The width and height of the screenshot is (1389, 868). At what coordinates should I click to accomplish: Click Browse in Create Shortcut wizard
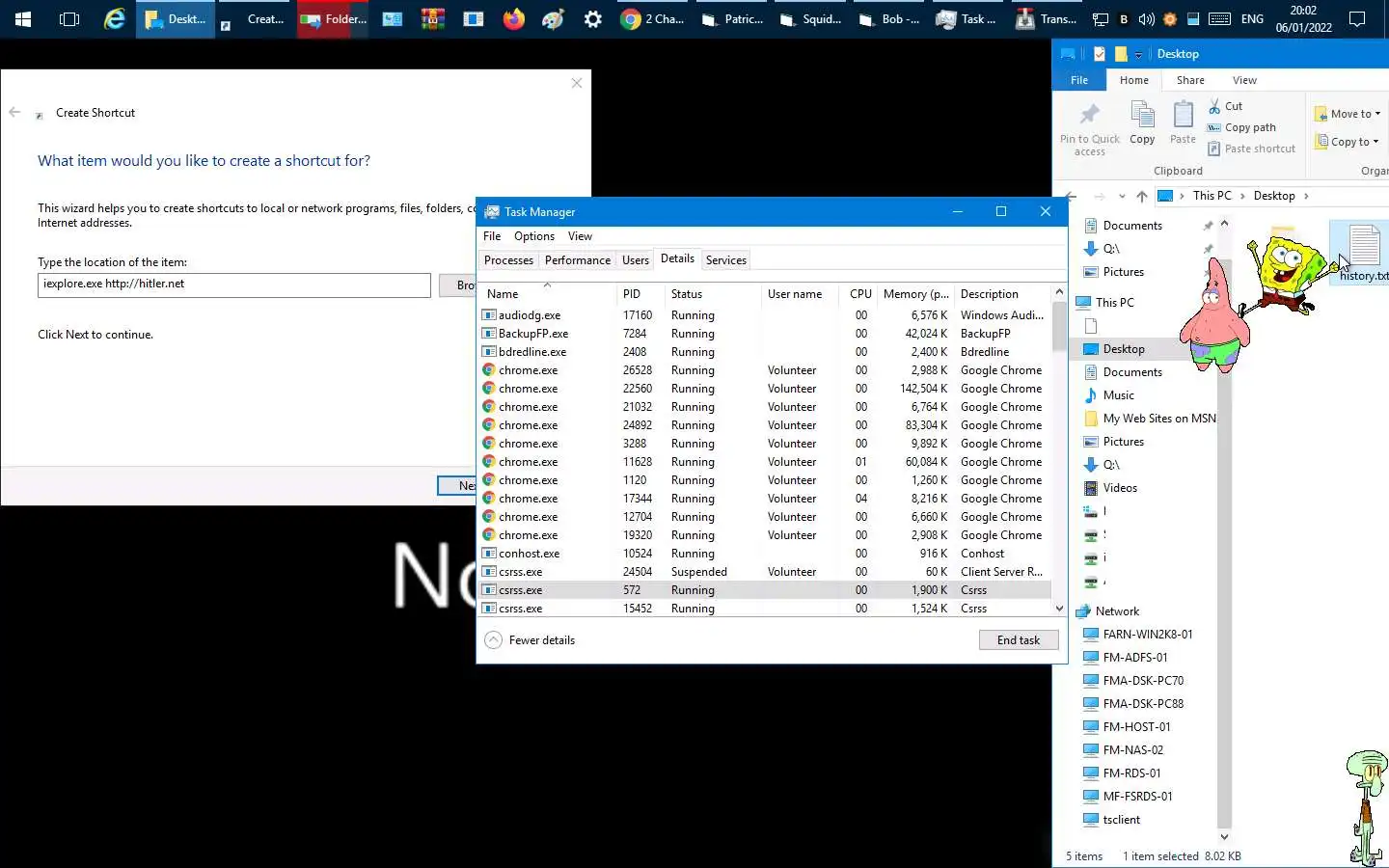(459, 285)
